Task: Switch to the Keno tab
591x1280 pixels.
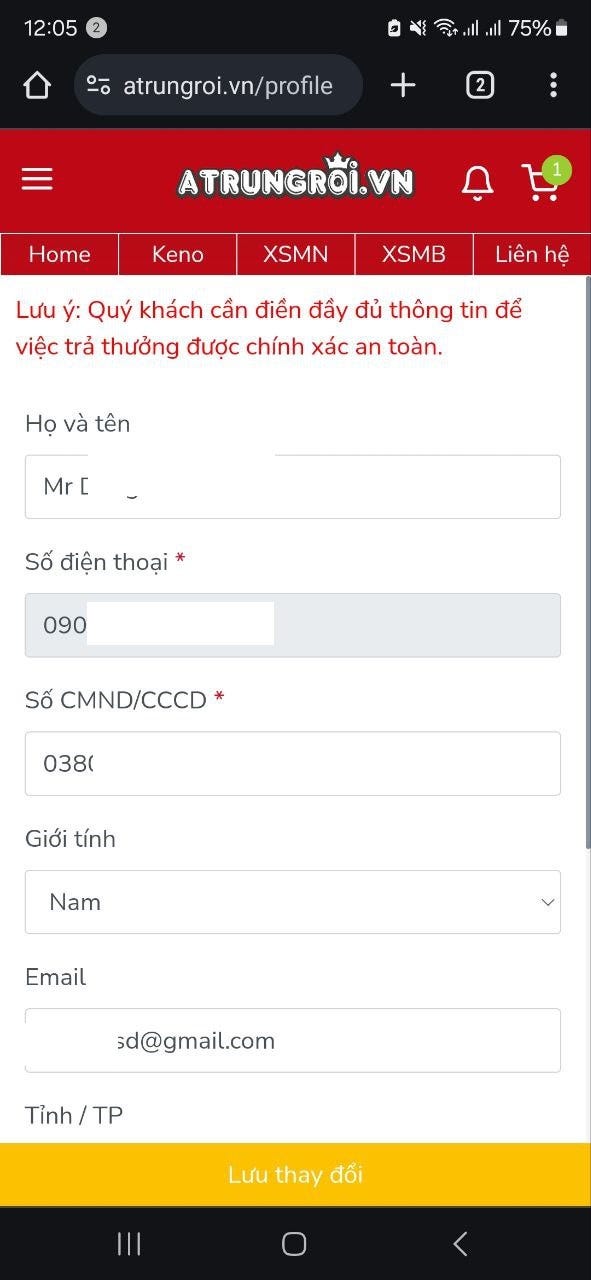Action: click(177, 254)
